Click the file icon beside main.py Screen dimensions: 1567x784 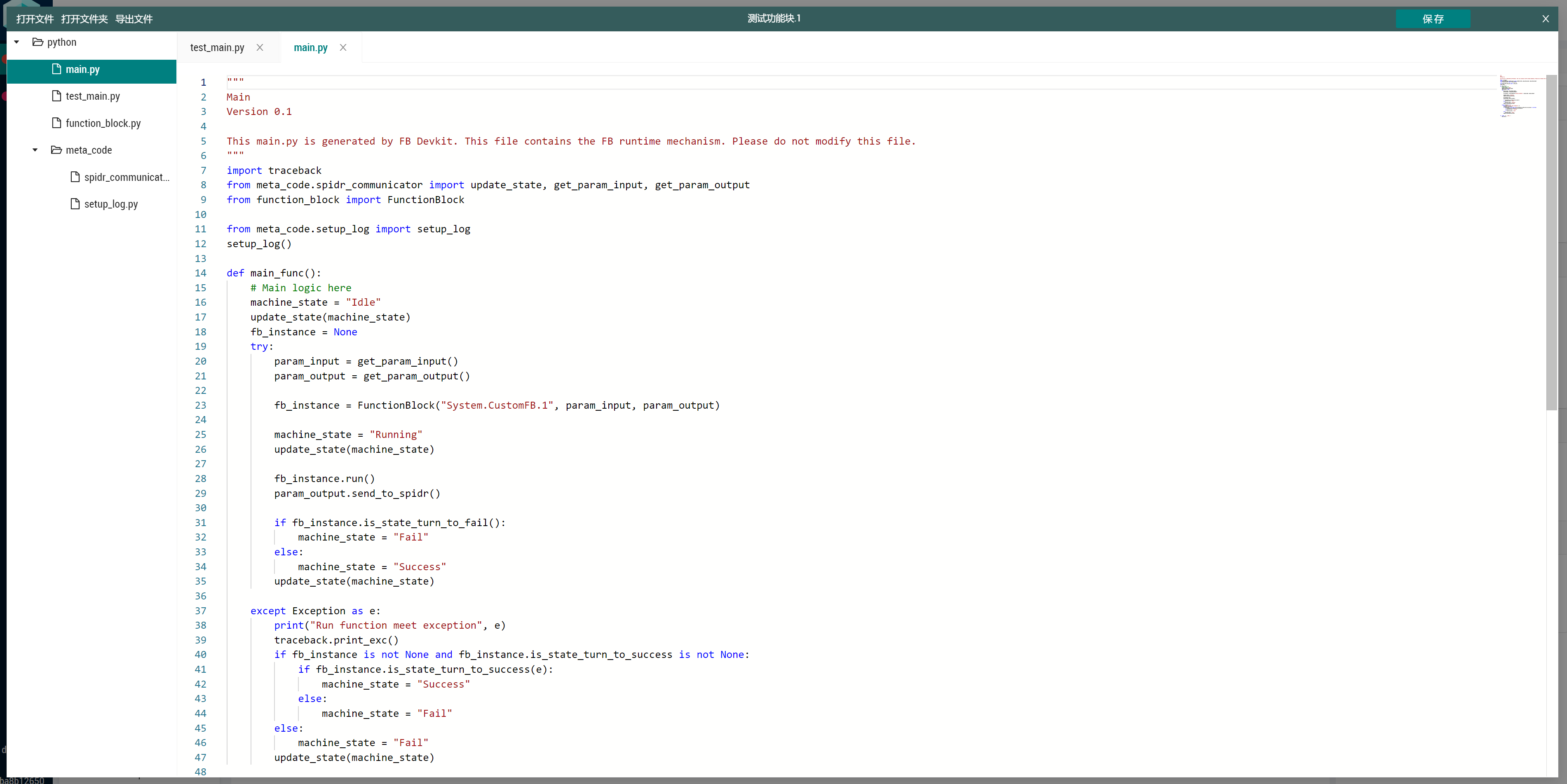[56, 69]
